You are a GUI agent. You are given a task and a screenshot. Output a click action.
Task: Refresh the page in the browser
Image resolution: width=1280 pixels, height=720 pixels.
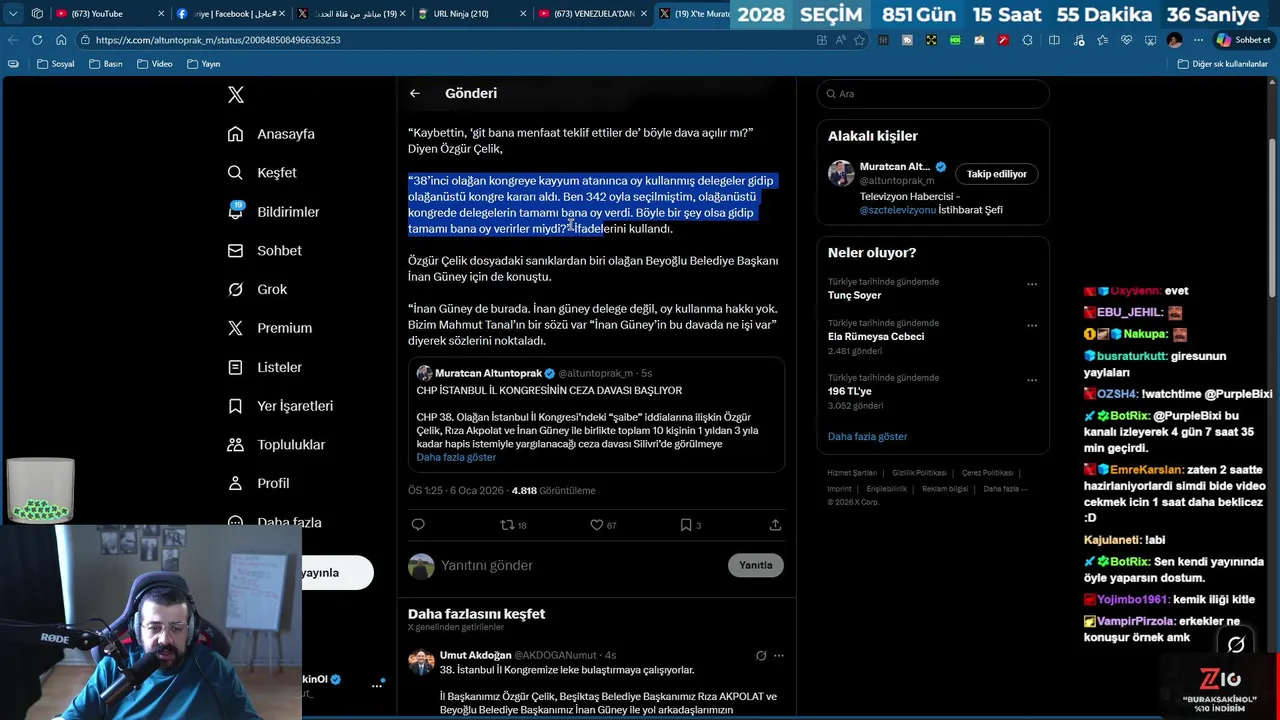[37, 40]
